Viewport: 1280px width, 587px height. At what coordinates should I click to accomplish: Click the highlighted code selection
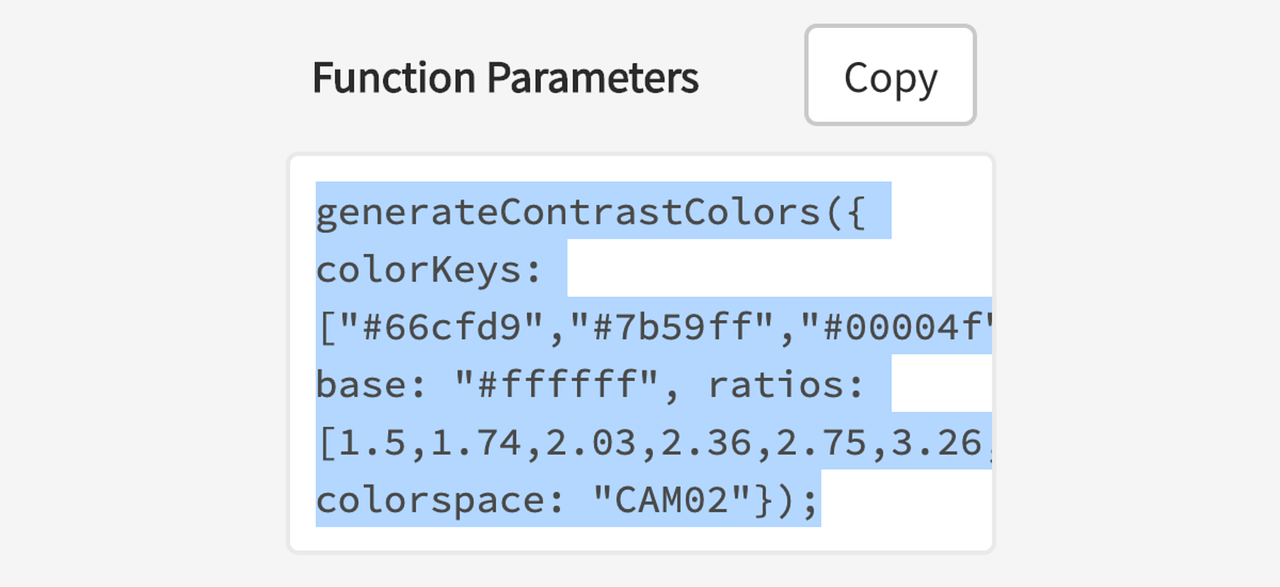click(x=600, y=355)
